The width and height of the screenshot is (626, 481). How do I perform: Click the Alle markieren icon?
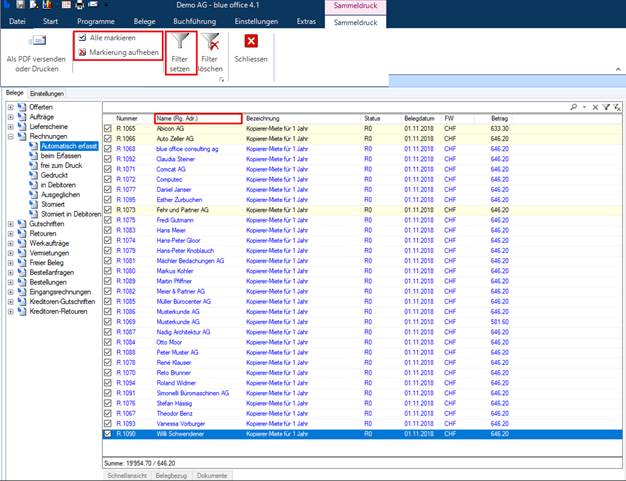[82, 38]
